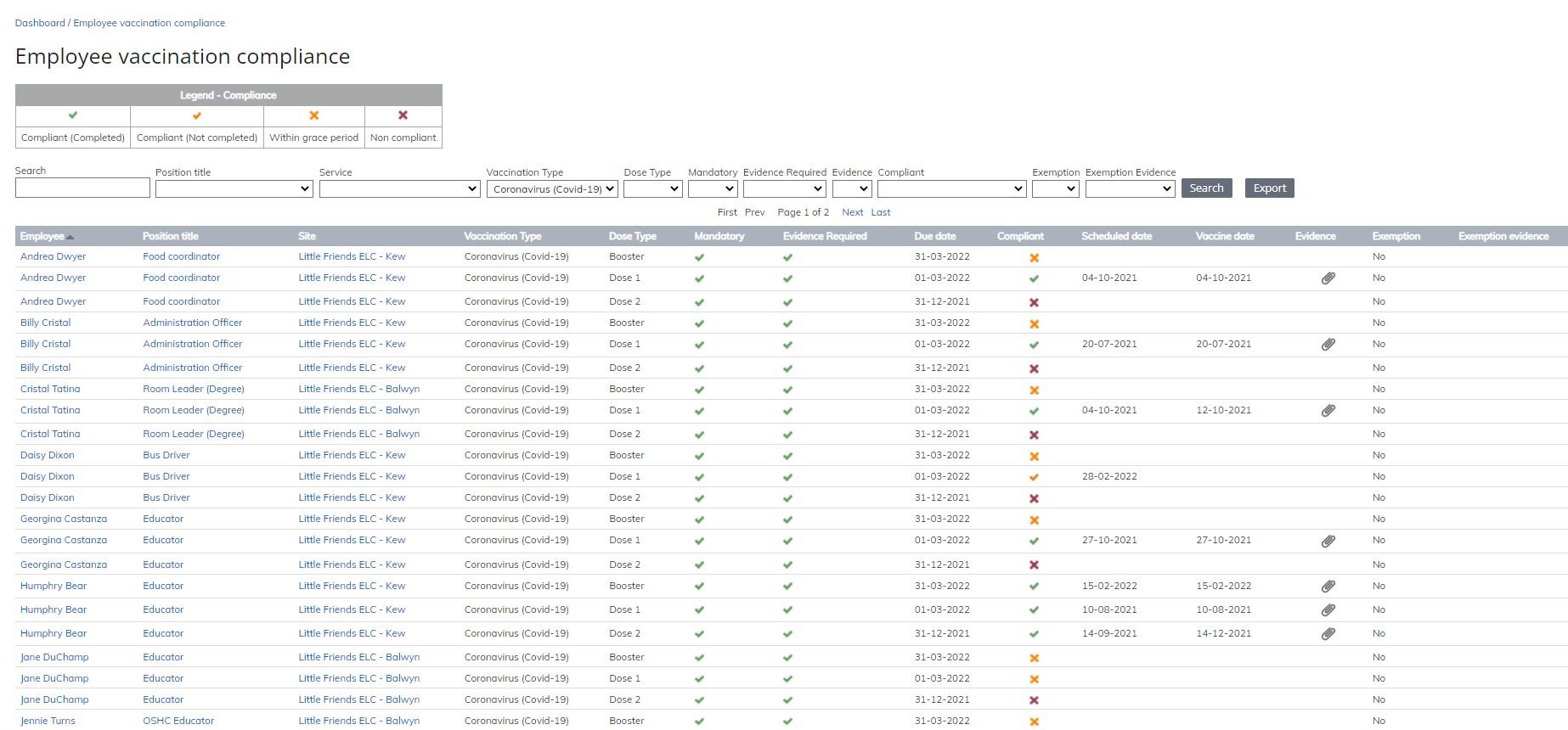Click the orange check legend icon
1568x730 pixels.
tap(197, 115)
